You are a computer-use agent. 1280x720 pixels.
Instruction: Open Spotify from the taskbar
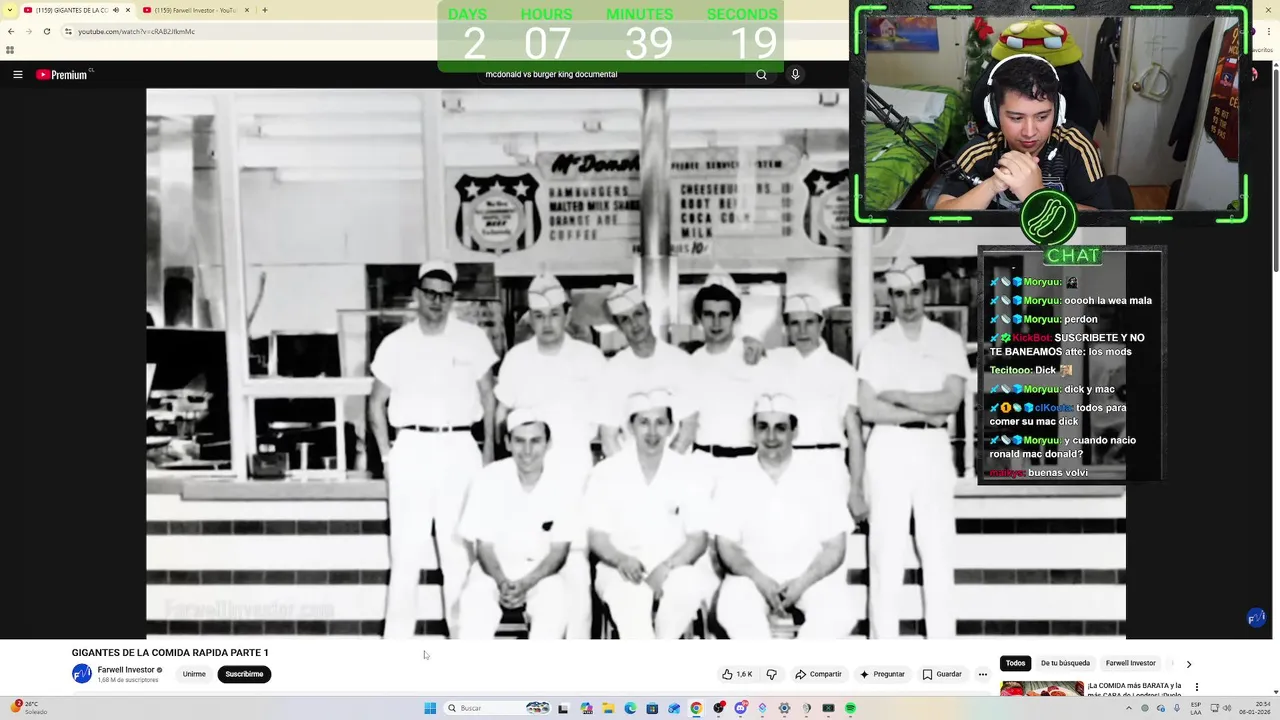[850, 708]
